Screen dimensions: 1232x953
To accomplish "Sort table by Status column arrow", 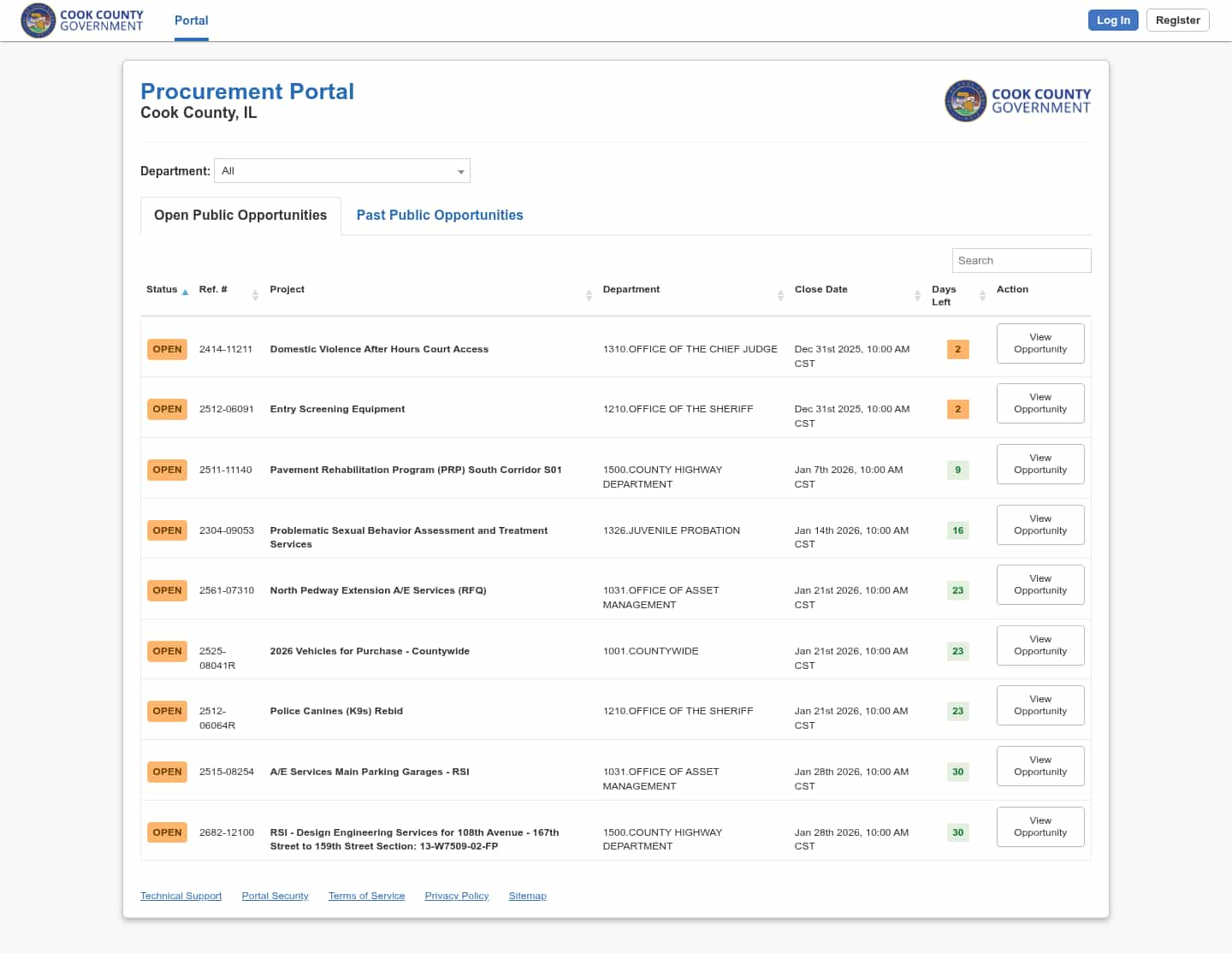I will tap(185, 292).
